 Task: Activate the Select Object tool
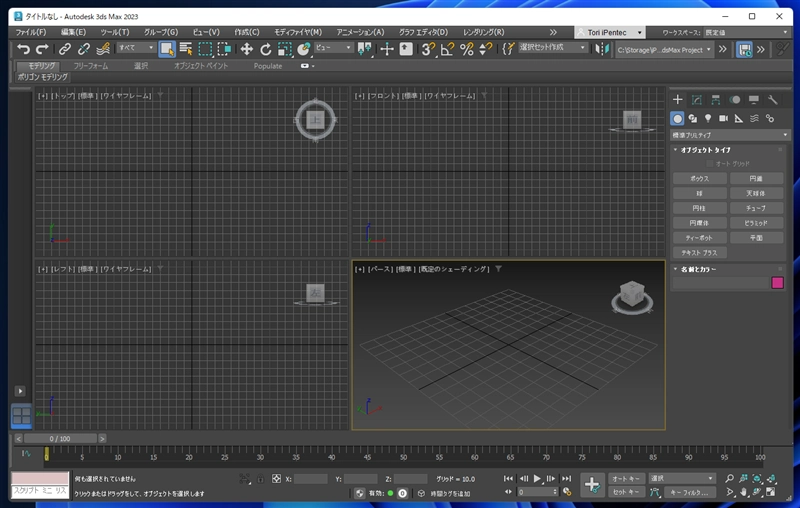click(167, 49)
